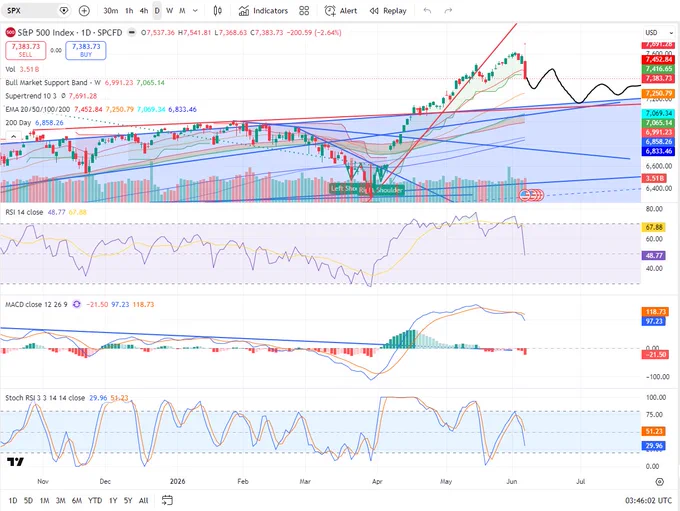Select the Vol indicator legend
680x511 pixels.
pyautogui.click(x=22, y=69)
